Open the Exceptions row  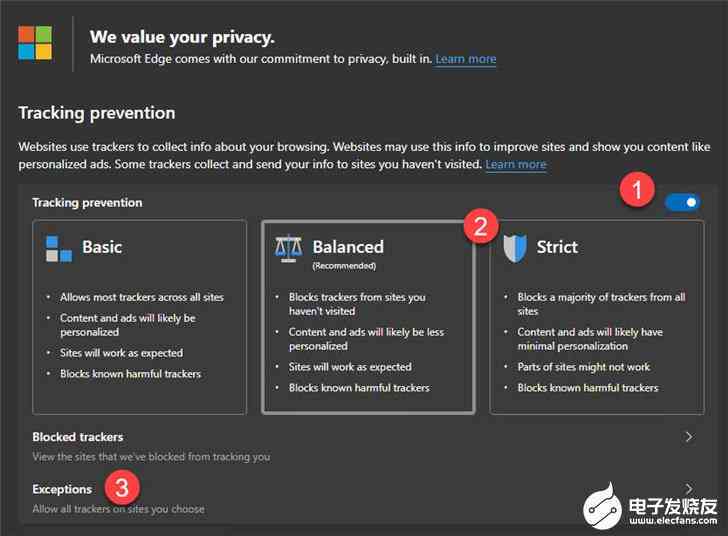click(364, 498)
